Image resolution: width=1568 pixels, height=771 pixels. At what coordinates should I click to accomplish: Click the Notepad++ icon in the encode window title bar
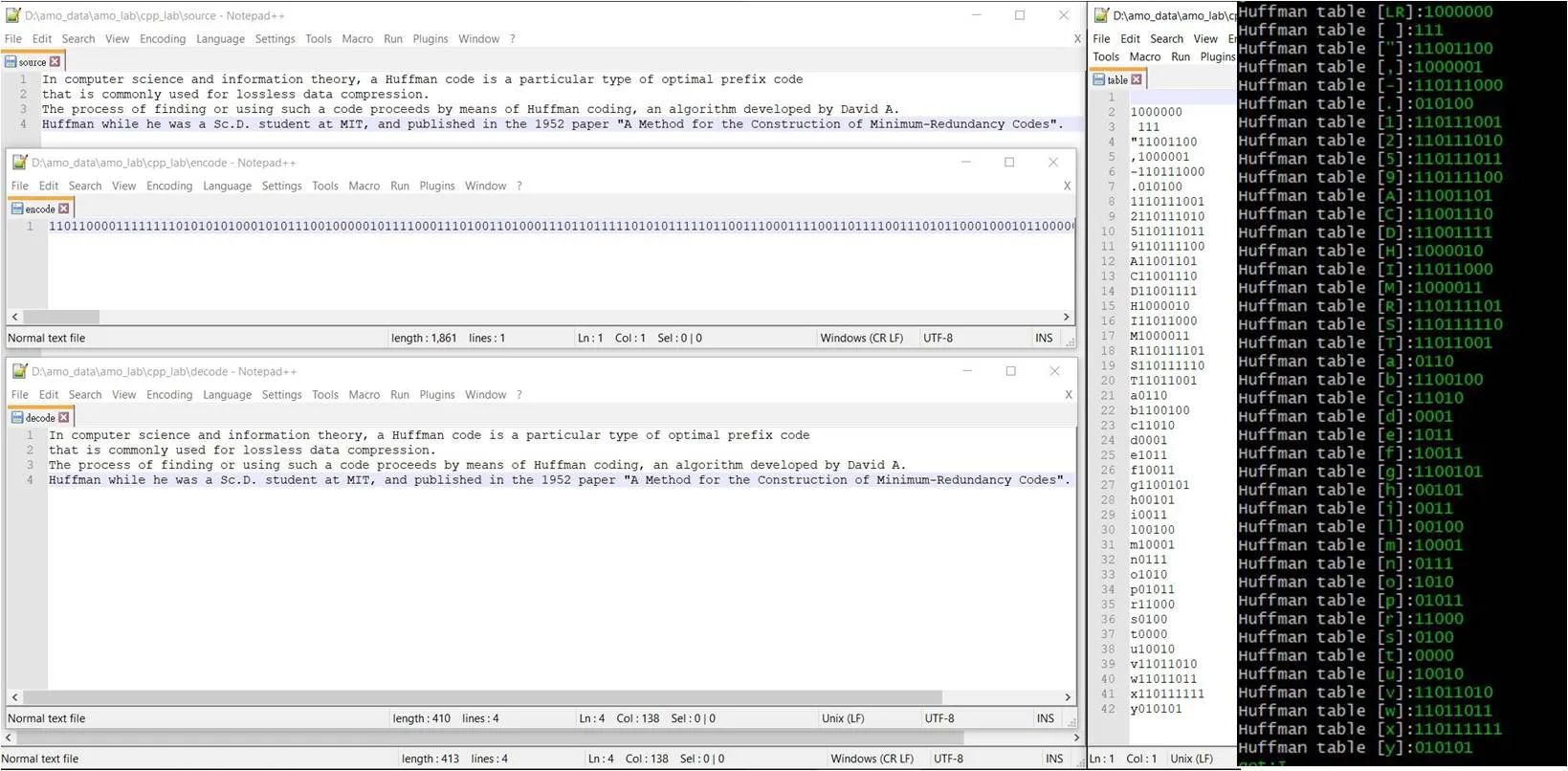coord(19,163)
